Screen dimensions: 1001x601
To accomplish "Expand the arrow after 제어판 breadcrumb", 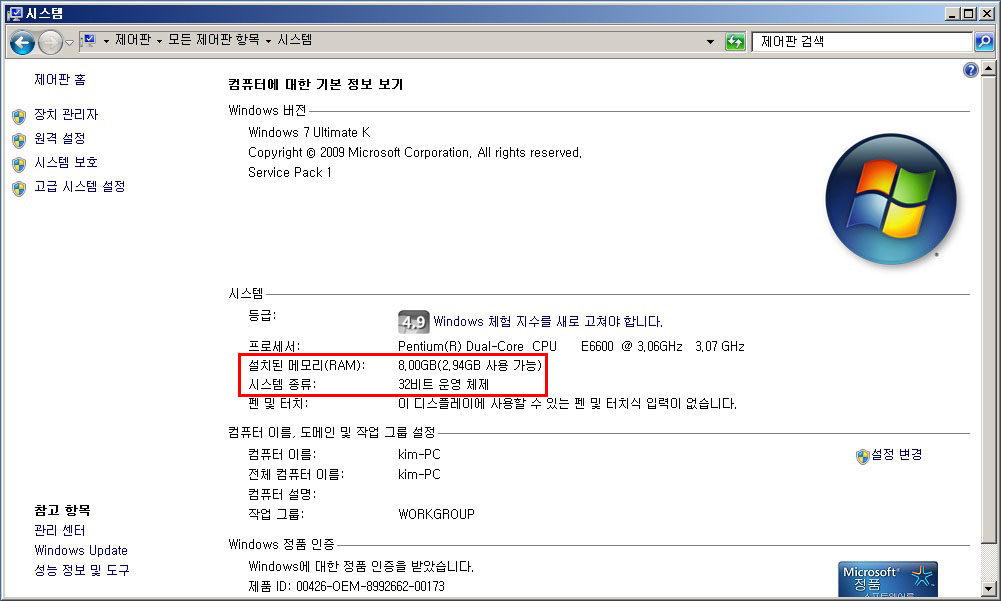I will tap(158, 41).
